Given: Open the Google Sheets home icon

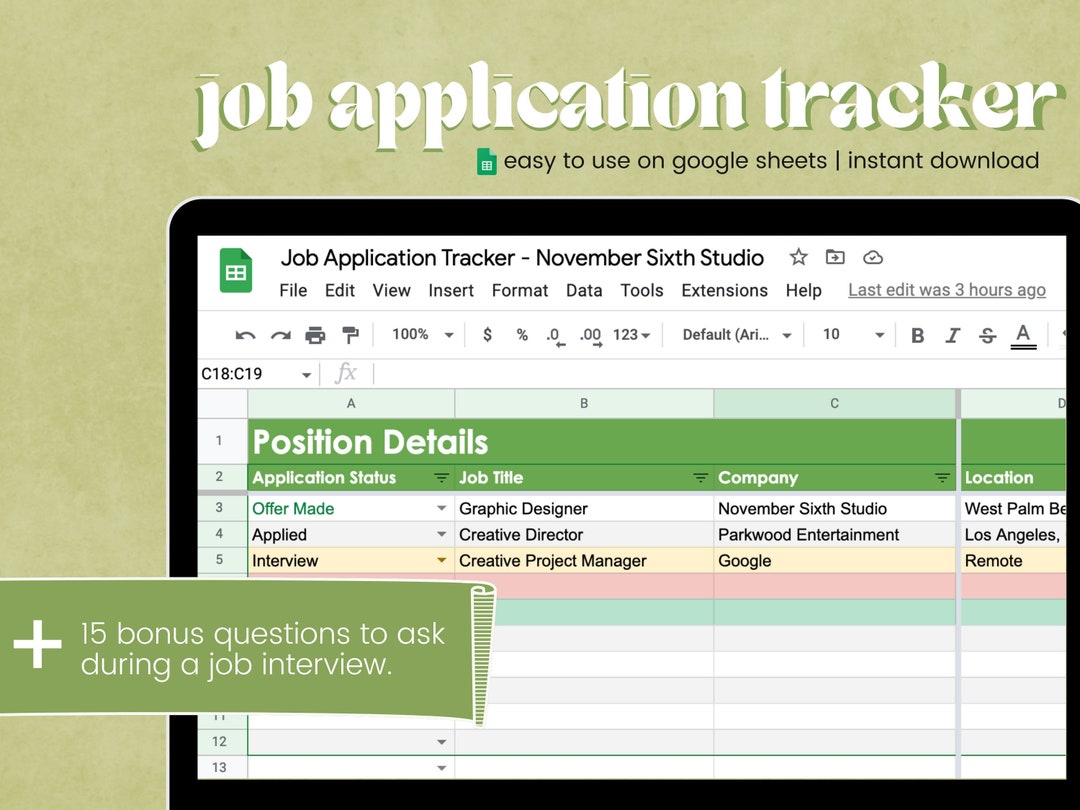Looking at the screenshot, I should [x=236, y=270].
